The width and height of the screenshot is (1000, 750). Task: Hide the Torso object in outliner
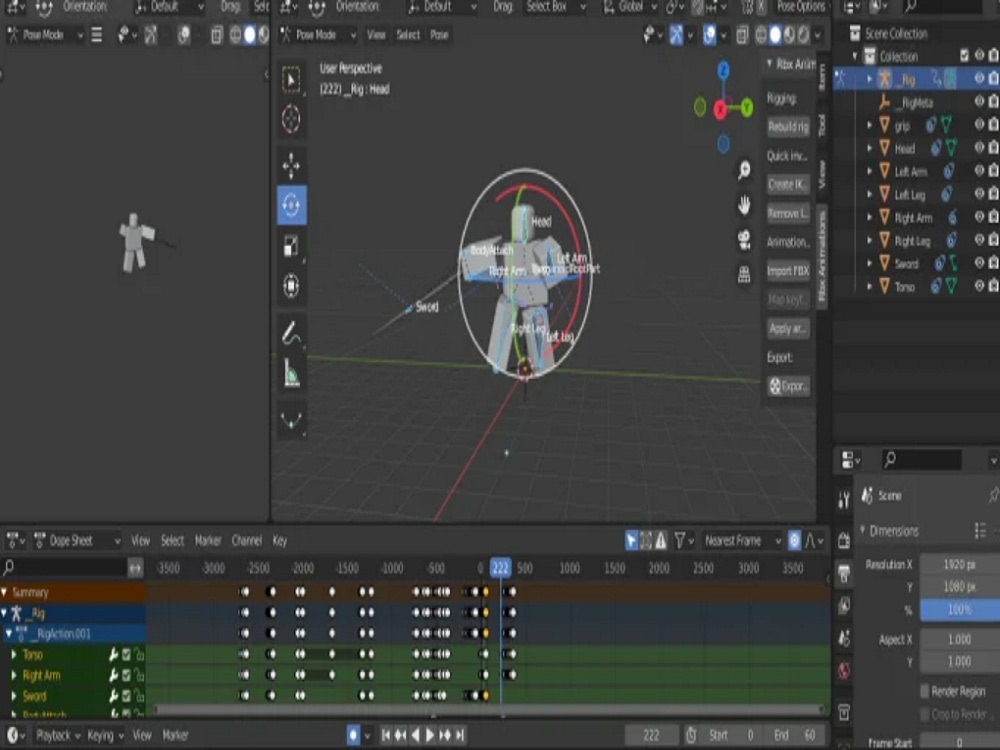pos(979,286)
